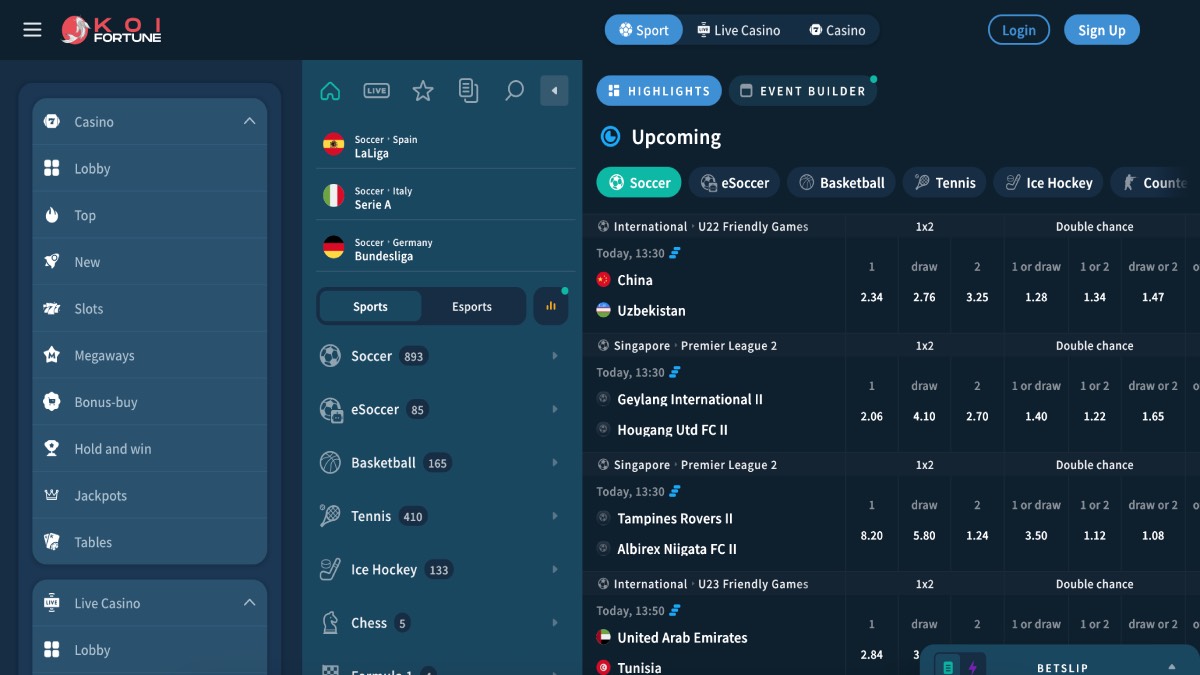The image size is (1200, 675).
Task: Click the Login button
Action: pyautogui.click(x=1018, y=30)
